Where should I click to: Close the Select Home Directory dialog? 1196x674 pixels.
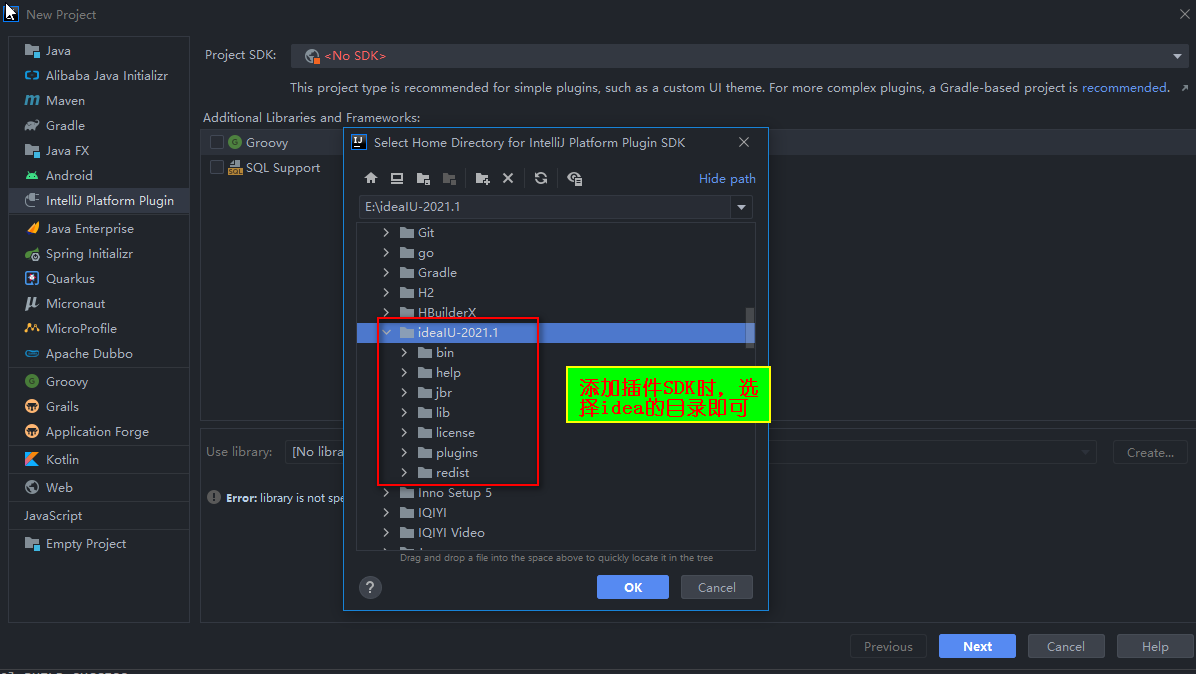744,143
